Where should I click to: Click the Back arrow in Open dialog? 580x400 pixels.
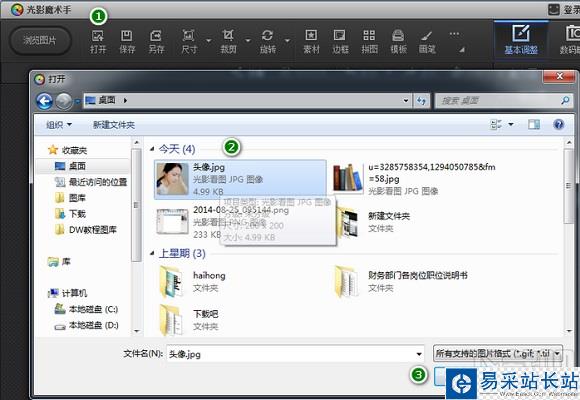point(44,101)
